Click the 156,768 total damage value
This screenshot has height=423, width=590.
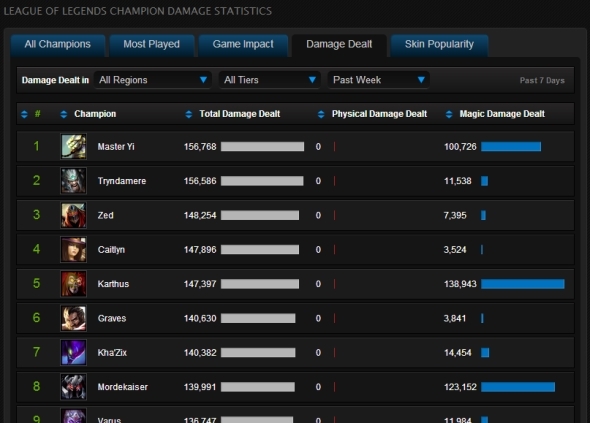pyautogui.click(x=200, y=147)
